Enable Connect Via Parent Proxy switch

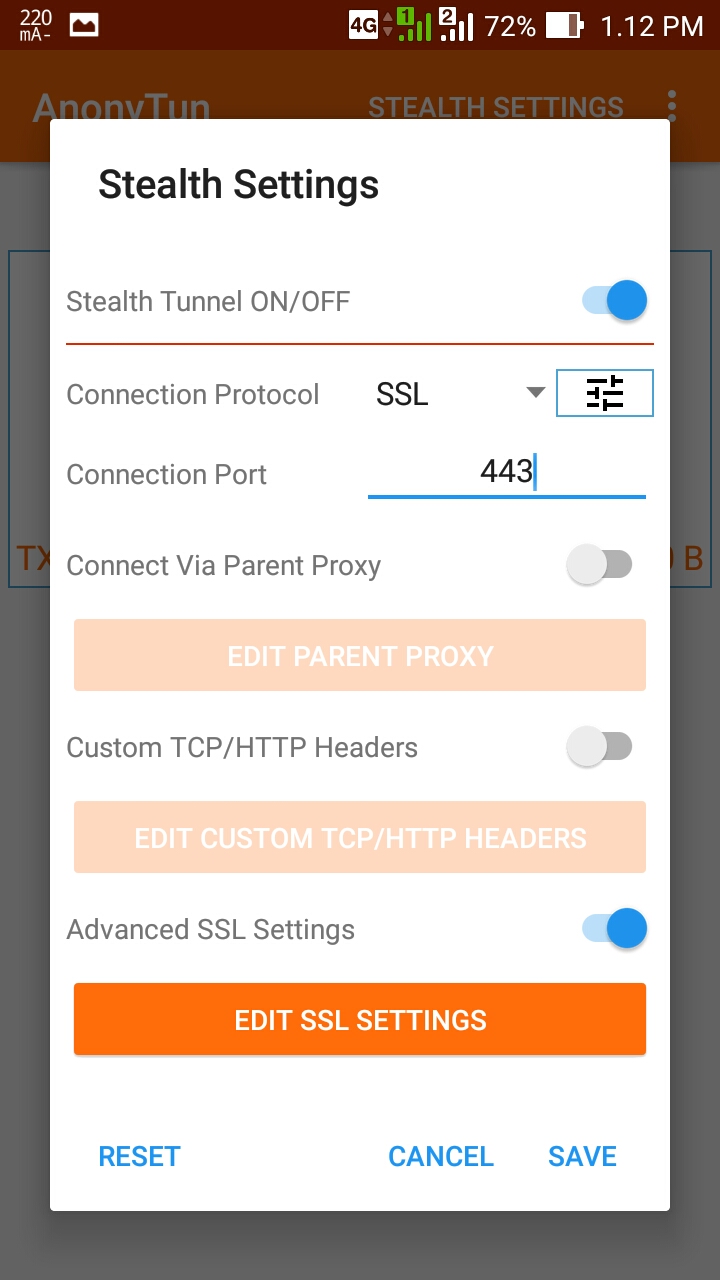click(x=600, y=565)
